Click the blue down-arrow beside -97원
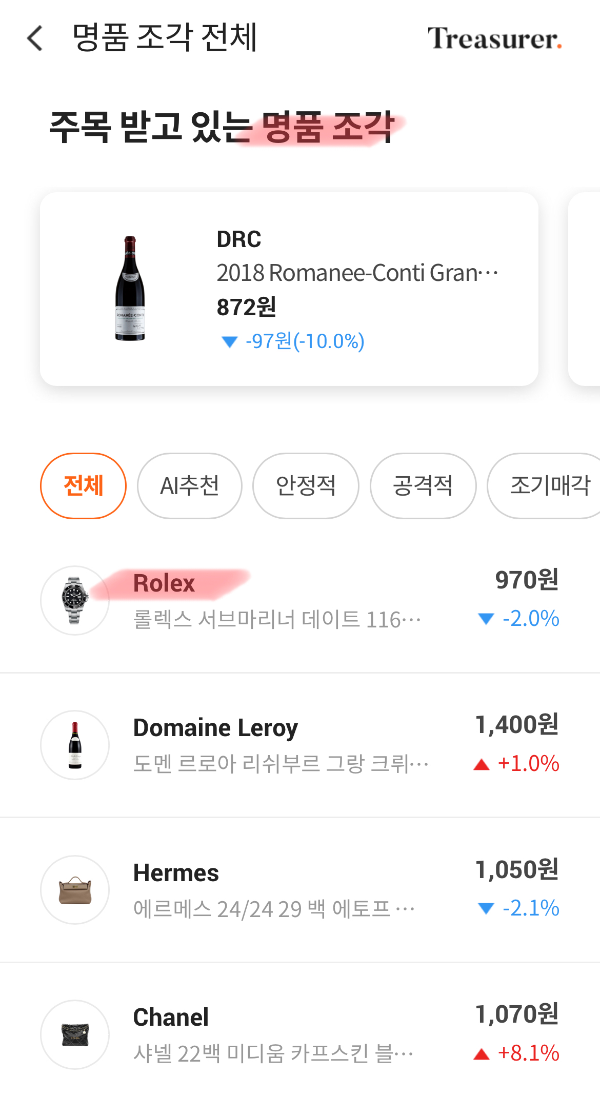The width and height of the screenshot is (600, 1098). coord(229,342)
